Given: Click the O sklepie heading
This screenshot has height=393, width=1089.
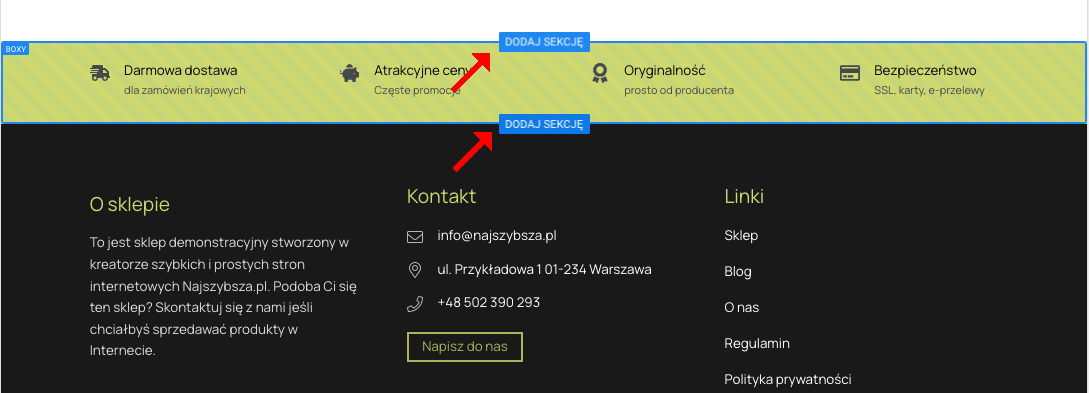Looking at the screenshot, I should (130, 205).
